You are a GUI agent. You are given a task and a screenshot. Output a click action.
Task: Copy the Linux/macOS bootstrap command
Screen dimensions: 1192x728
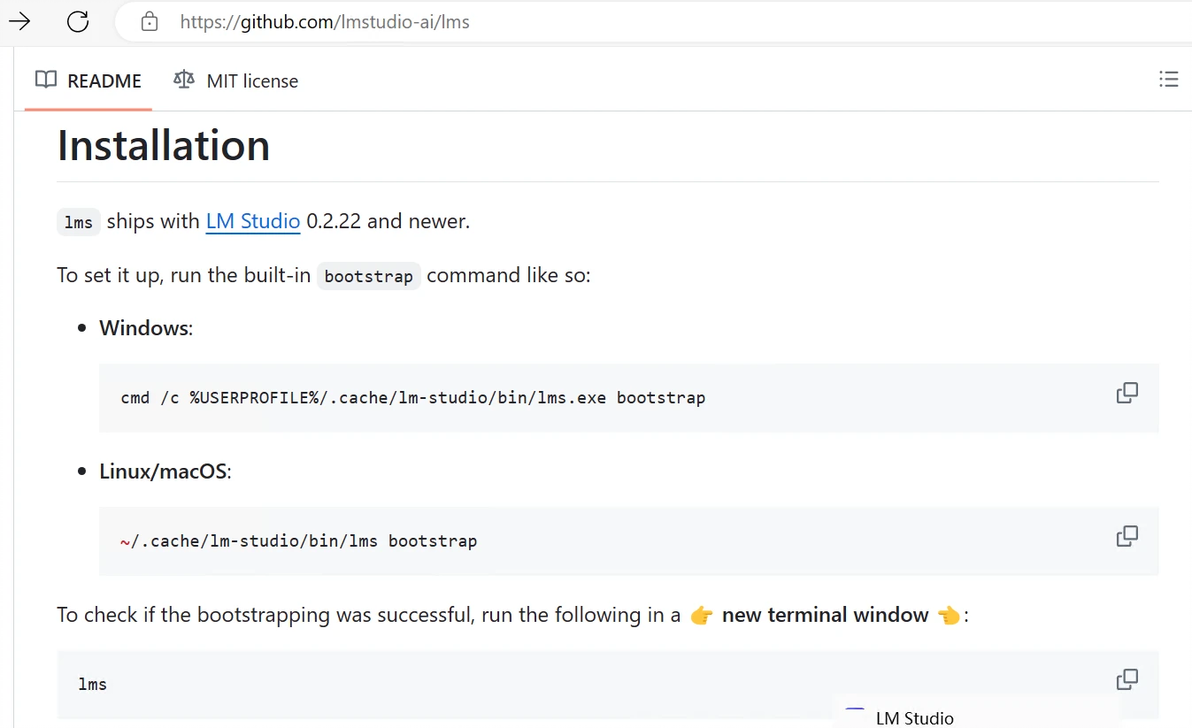[x=1127, y=536]
